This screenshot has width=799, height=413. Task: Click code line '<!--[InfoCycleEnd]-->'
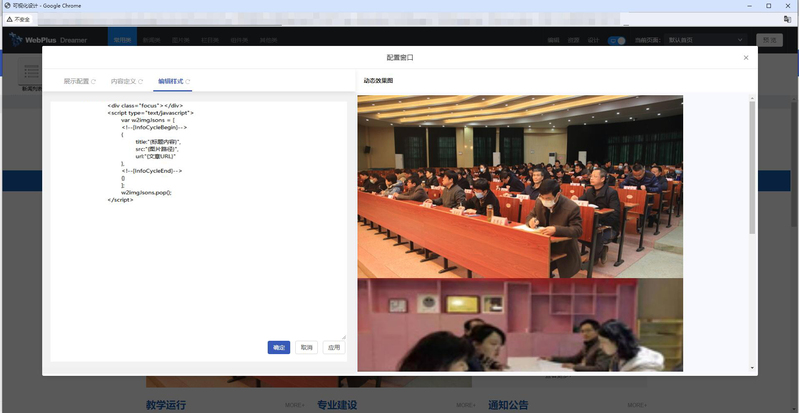151,171
